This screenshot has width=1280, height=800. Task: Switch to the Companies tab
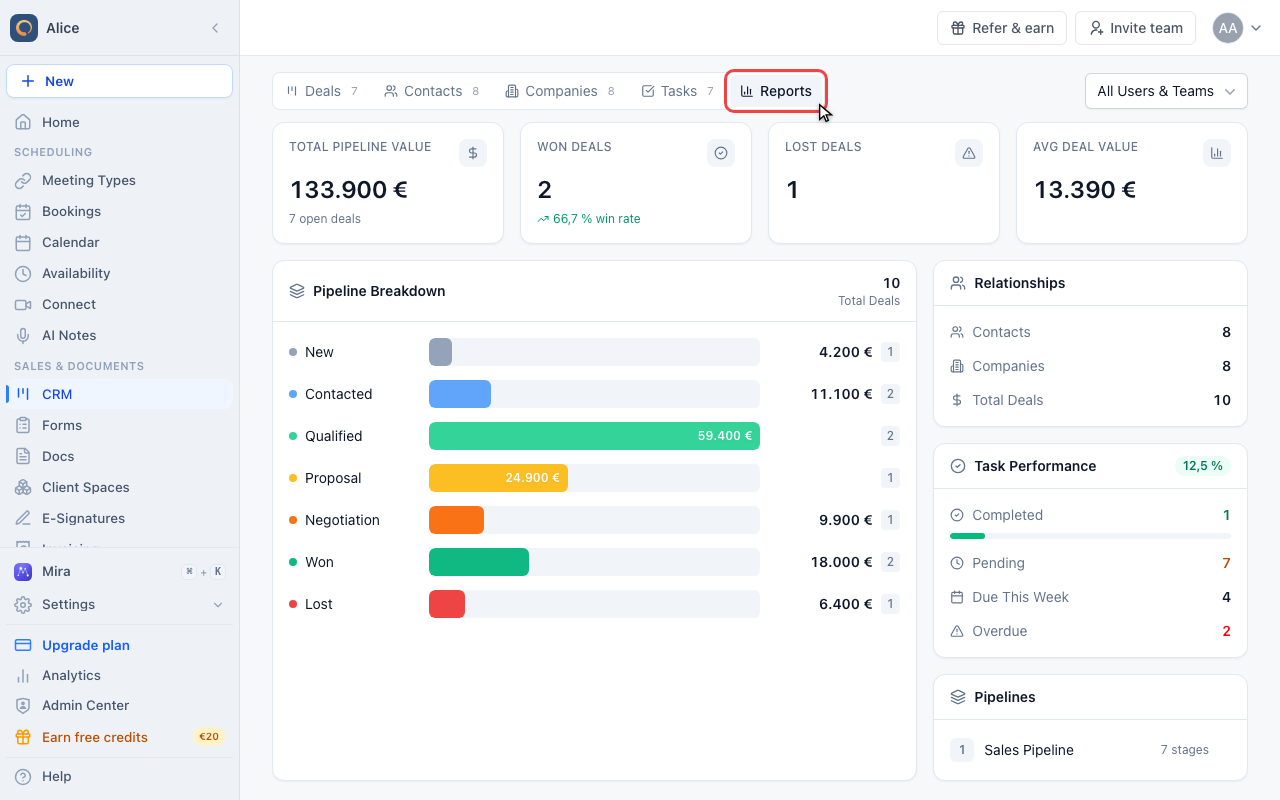(x=560, y=91)
